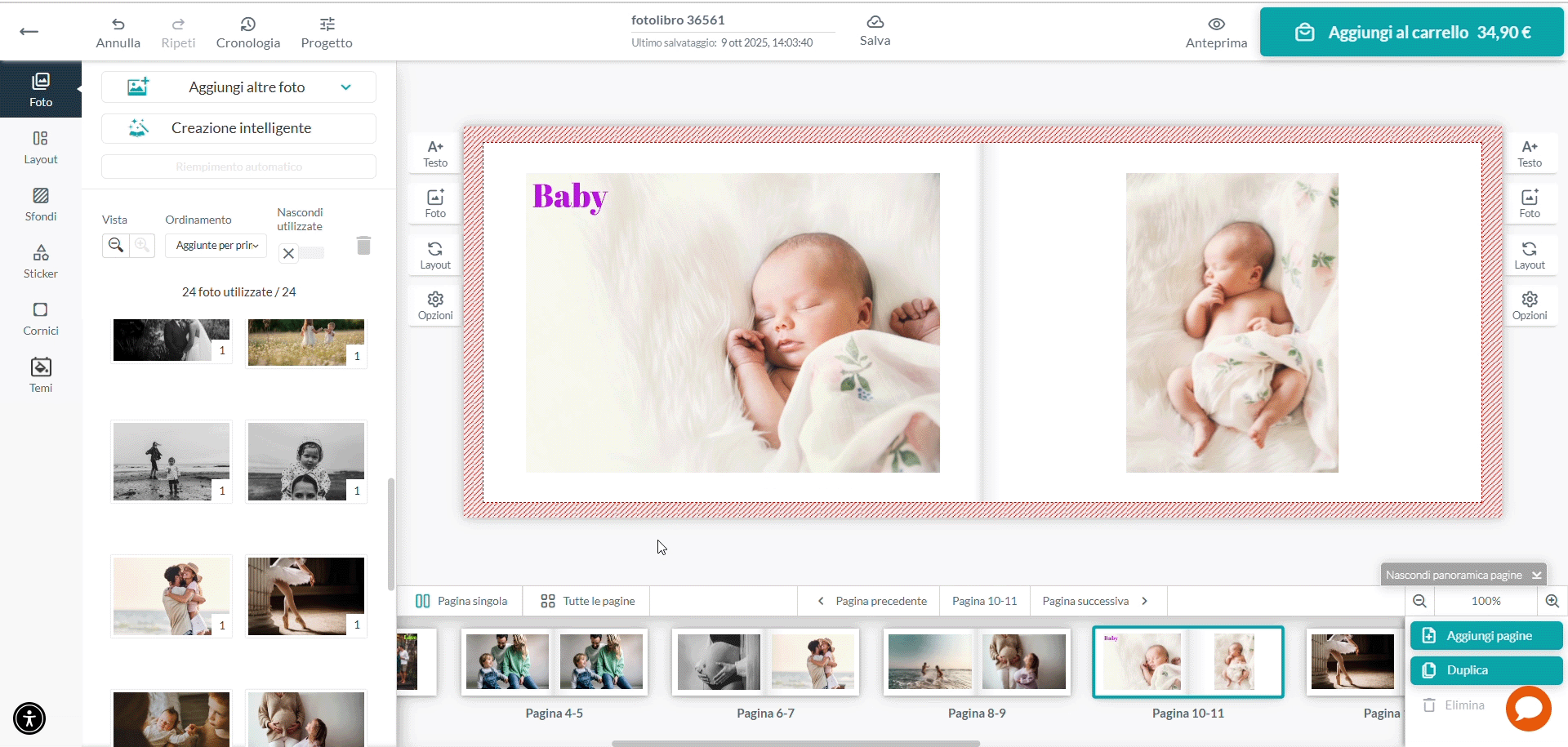Viewport: 1568px width, 747px height.
Task: Open Anteprima preview
Action: point(1216,33)
